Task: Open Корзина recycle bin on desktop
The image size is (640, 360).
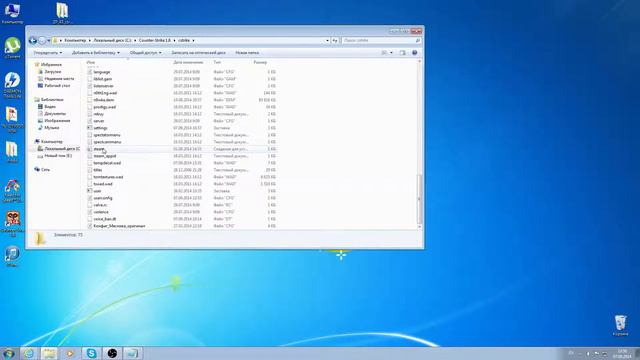Action: (x=620, y=325)
